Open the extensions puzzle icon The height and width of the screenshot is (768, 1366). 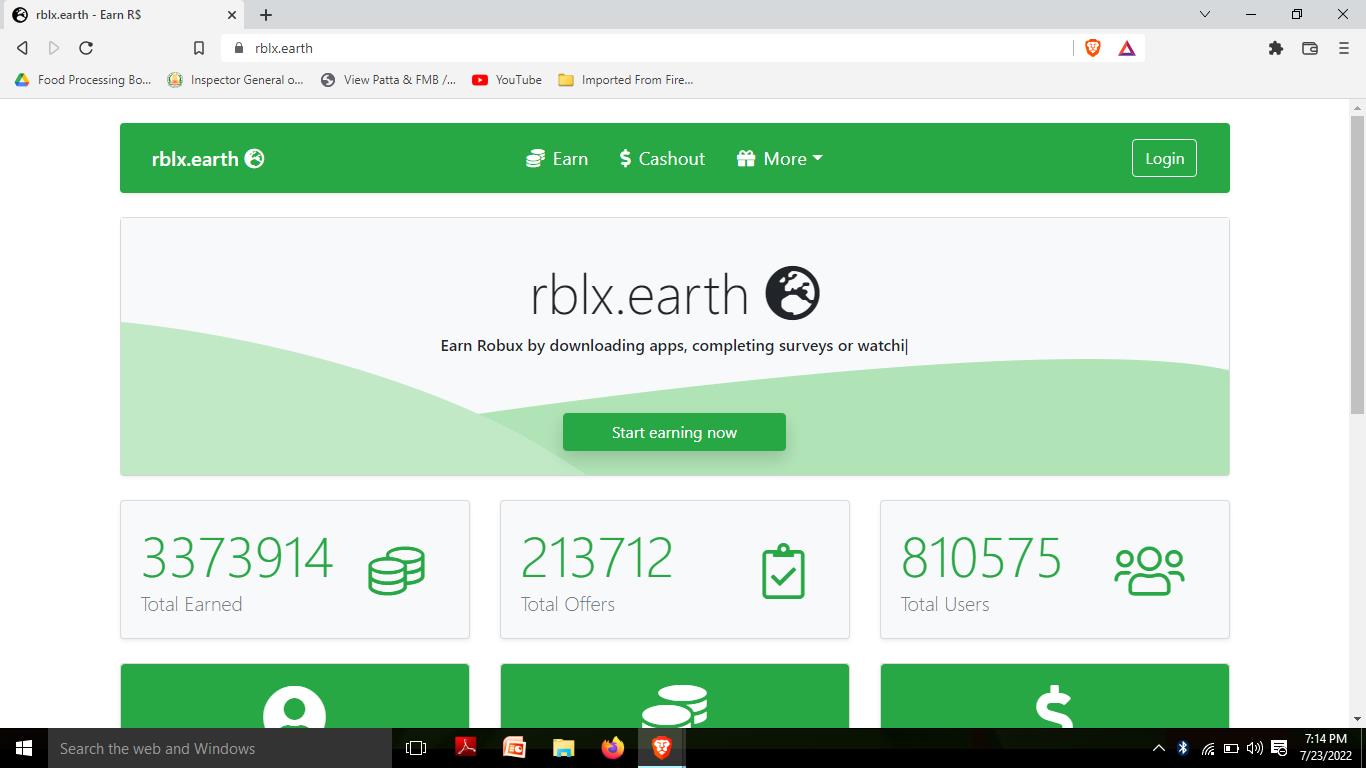click(x=1276, y=48)
